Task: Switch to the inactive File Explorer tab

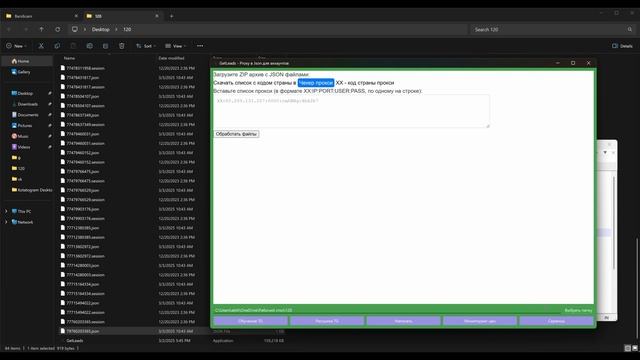Action: click(41, 16)
